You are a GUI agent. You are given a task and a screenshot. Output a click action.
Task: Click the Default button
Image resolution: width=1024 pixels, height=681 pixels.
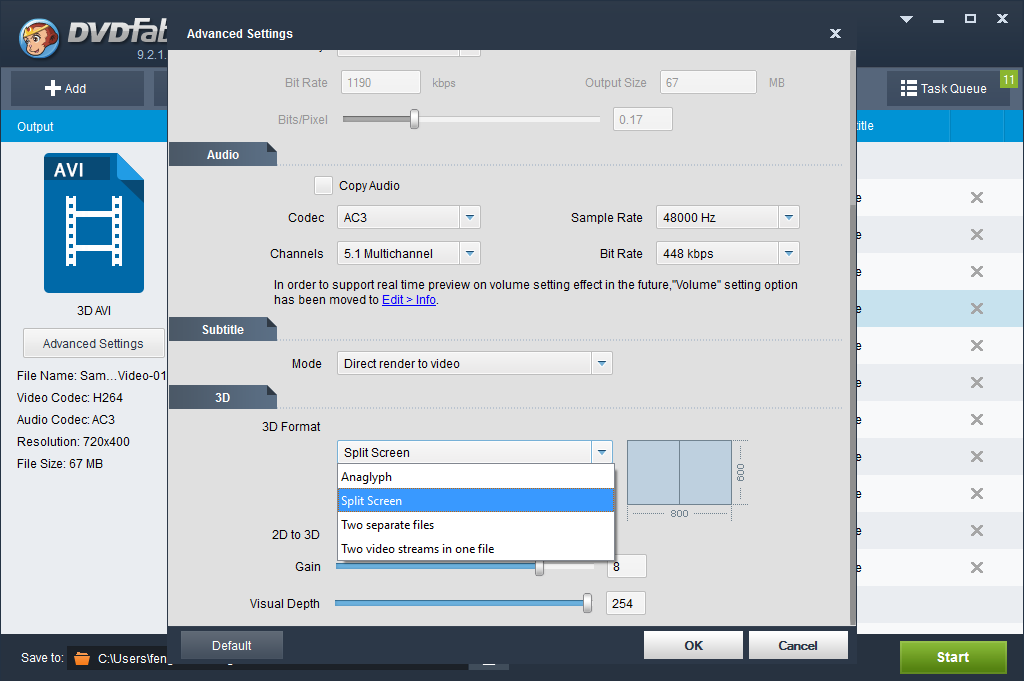(232, 645)
